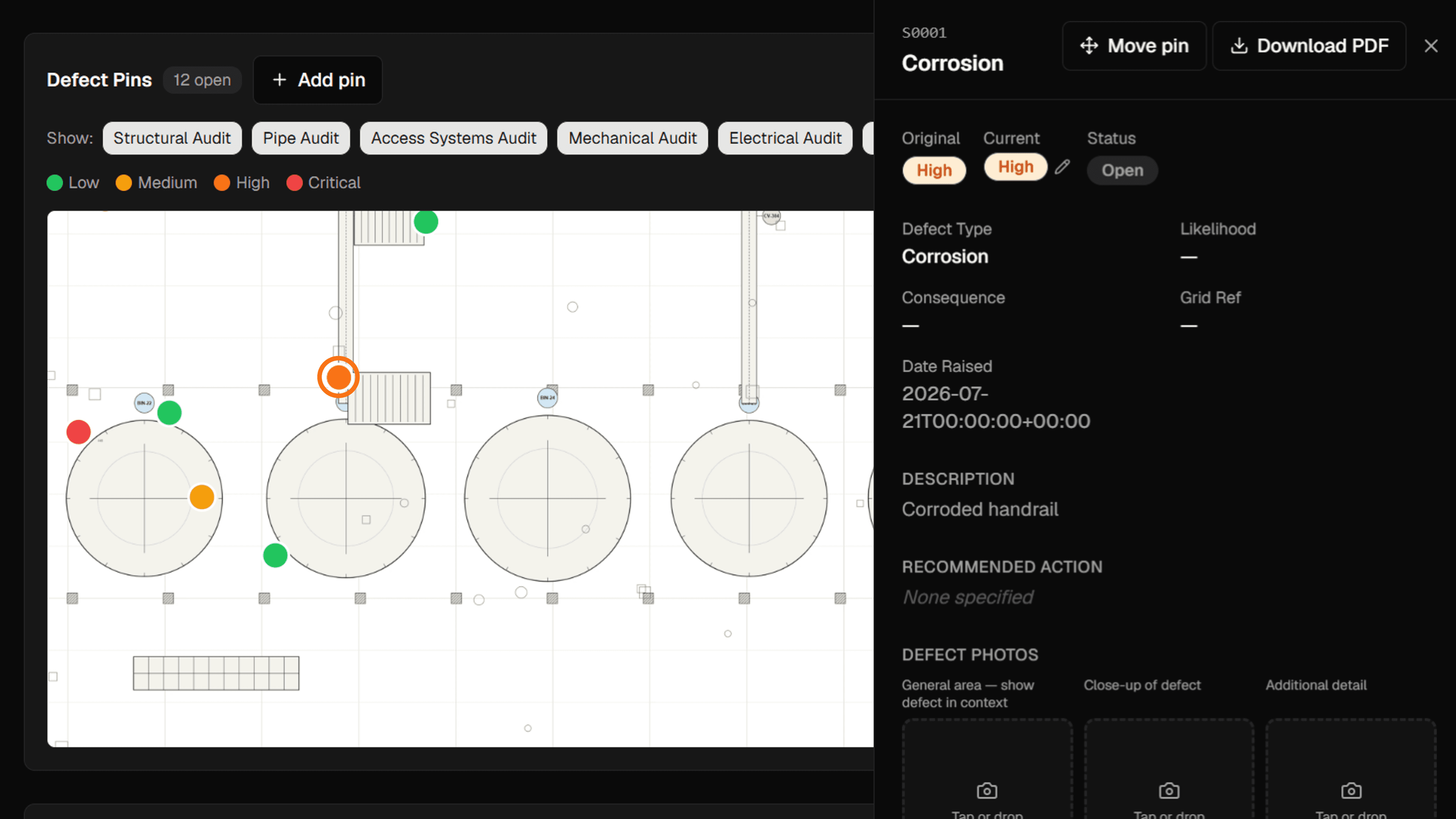Upload a general area defect photo

987,769
